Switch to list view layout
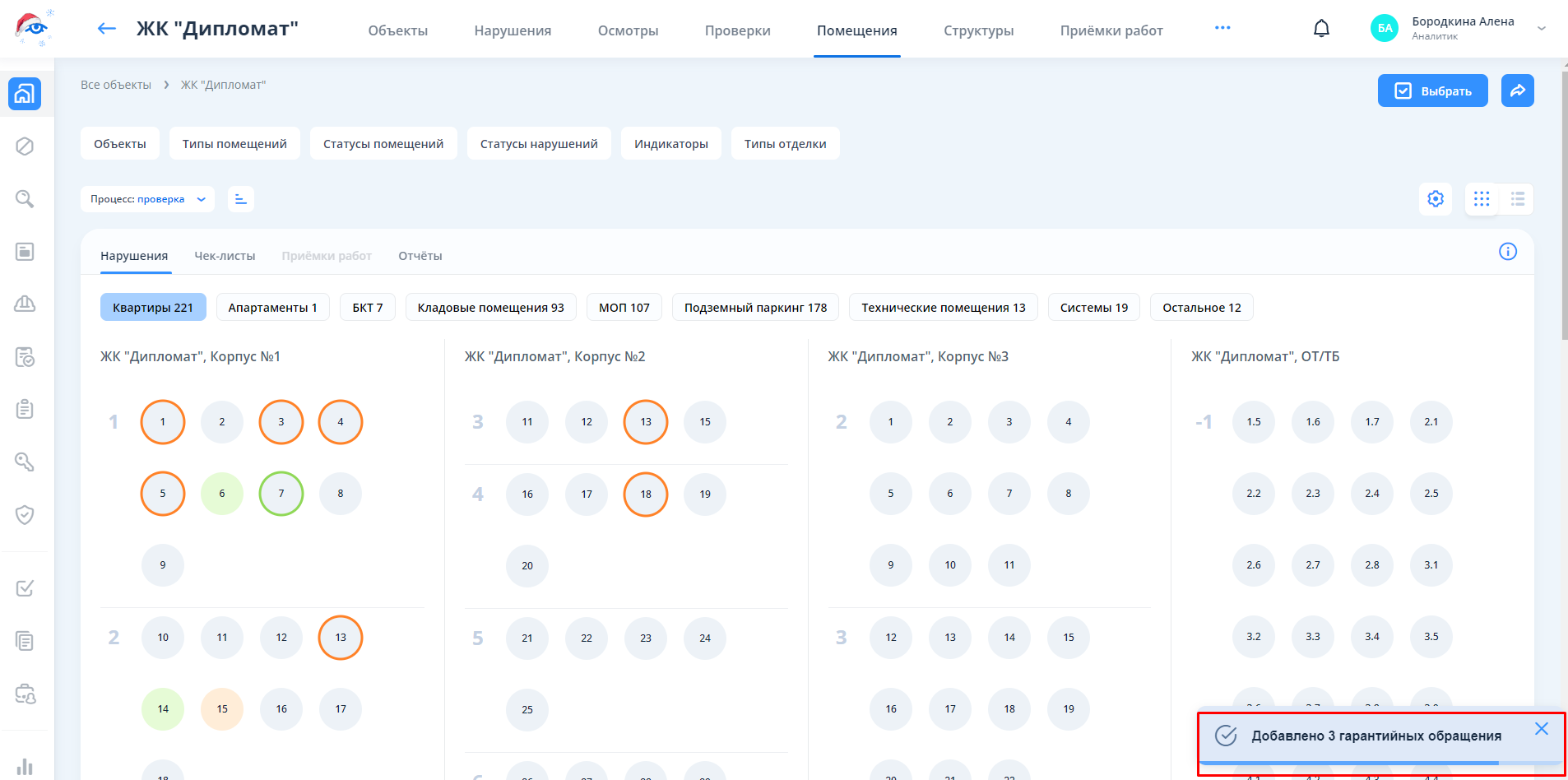 coord(1517,199)
